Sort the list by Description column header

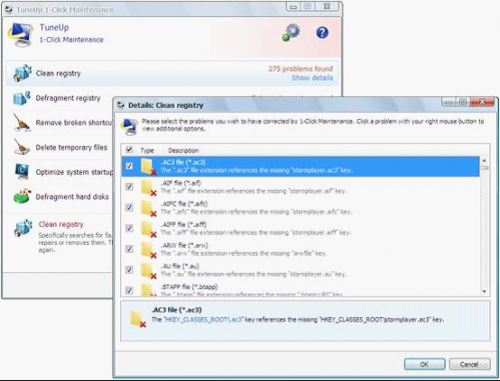click(x=183, y=150)
